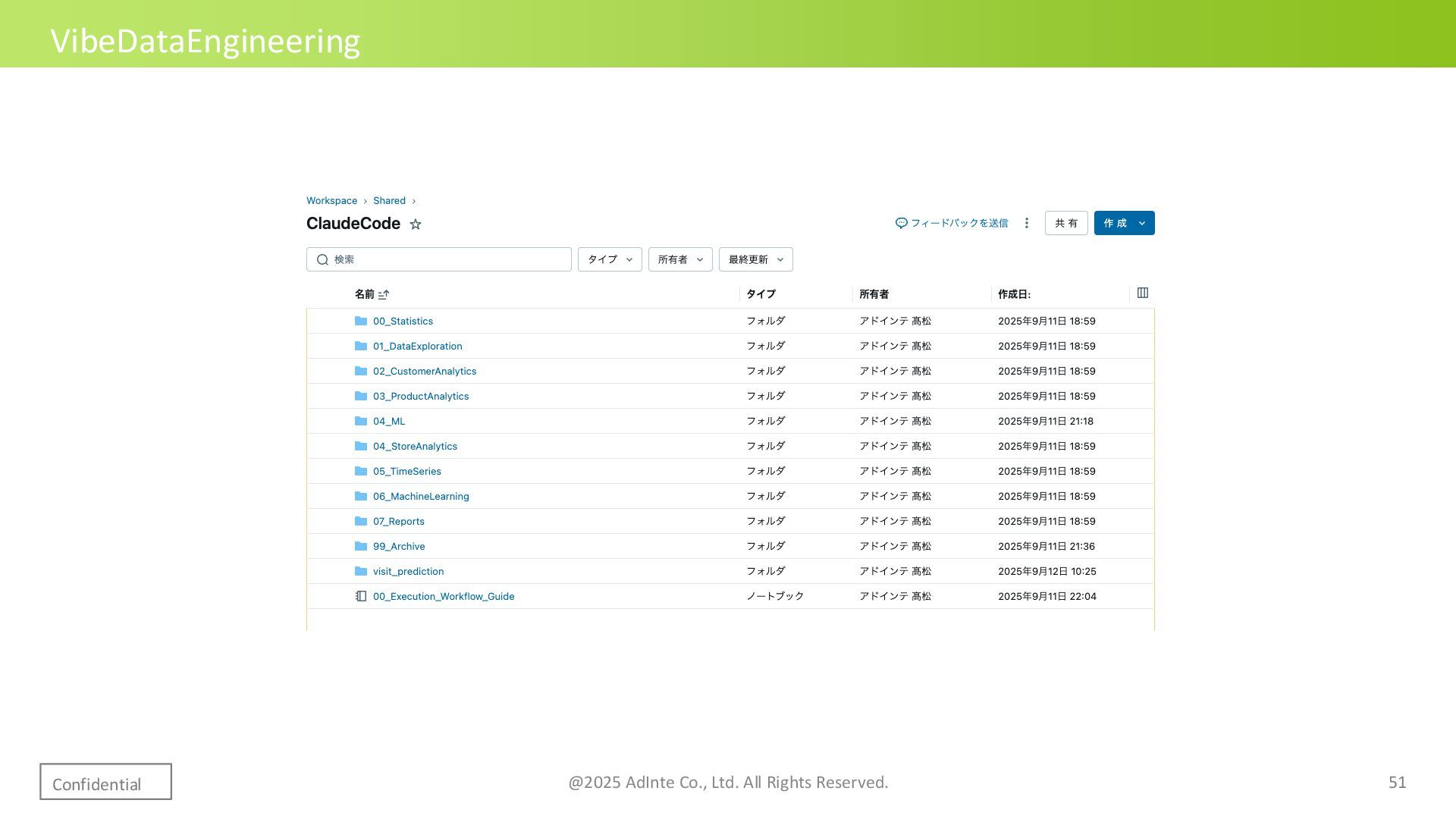
Task: Click the notebook icon for 00_Execution_Workflow_Guide
Action: (361, 596)
